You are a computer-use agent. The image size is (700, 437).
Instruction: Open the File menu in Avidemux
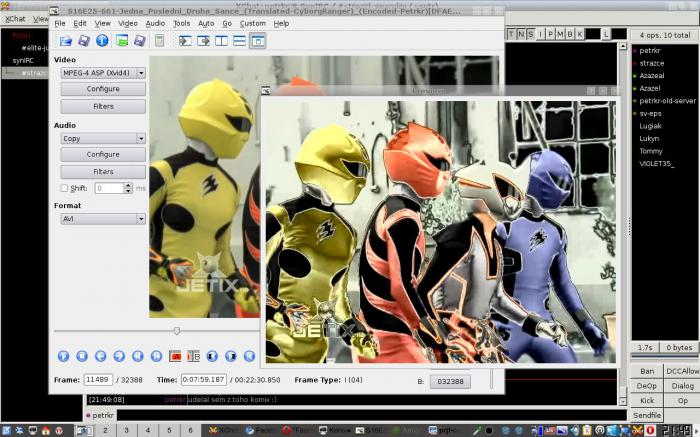[60, 23]
